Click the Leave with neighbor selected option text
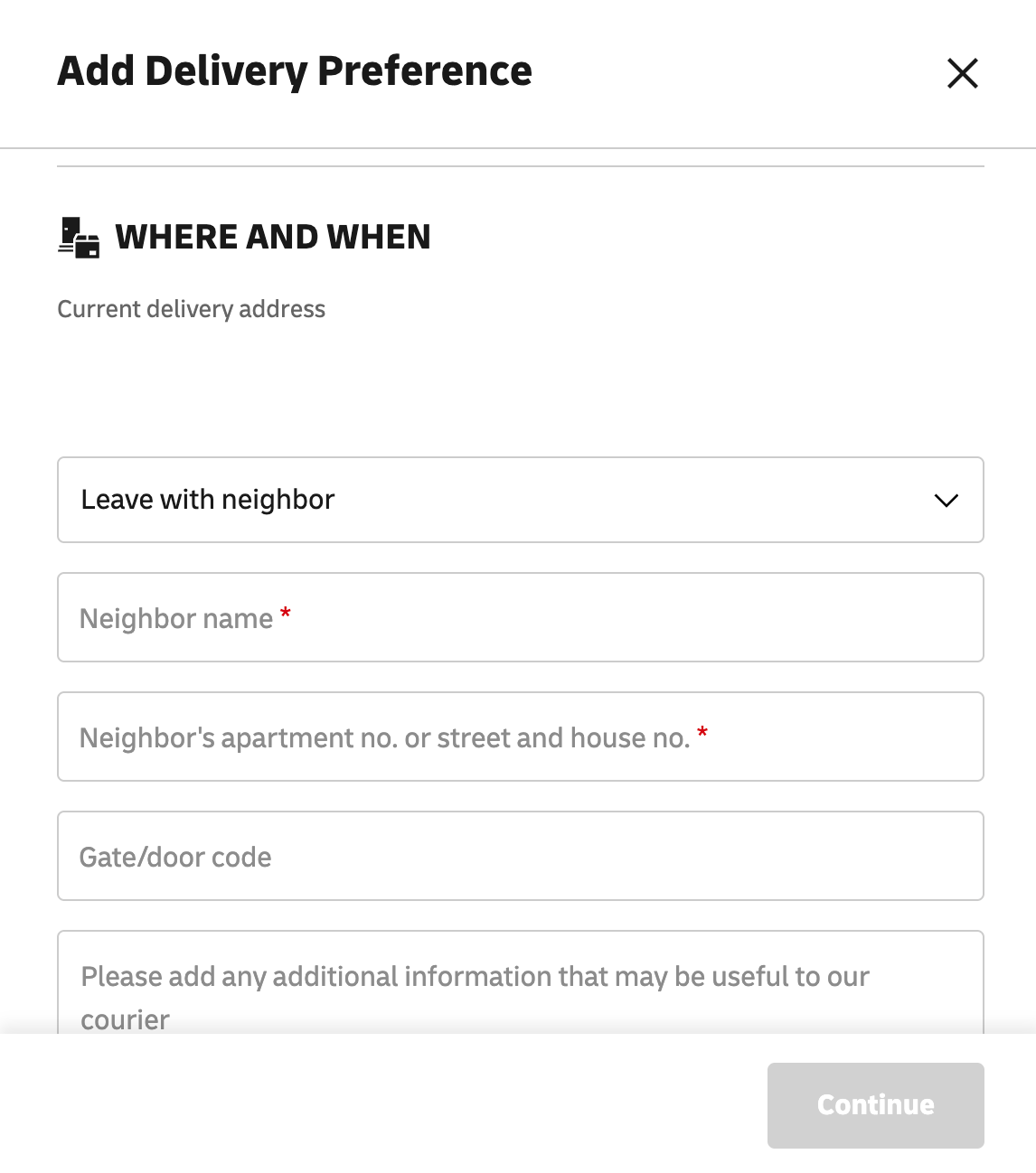This screenshot has height=1173, width=1036. click(208, 500)
